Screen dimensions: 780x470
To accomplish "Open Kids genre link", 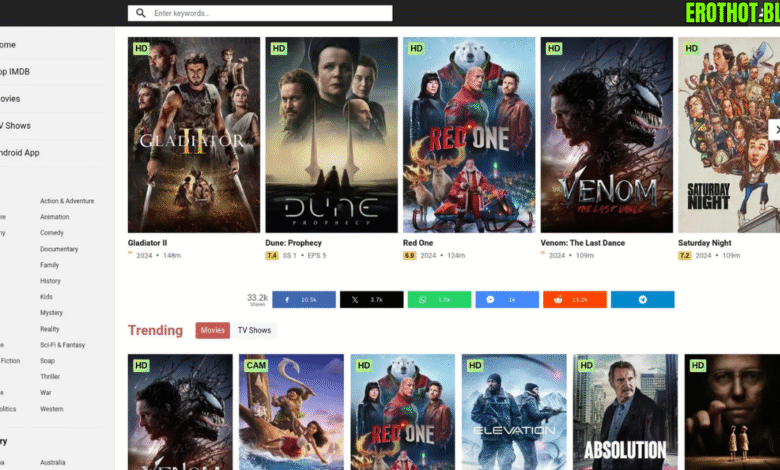I will [46, 297].
